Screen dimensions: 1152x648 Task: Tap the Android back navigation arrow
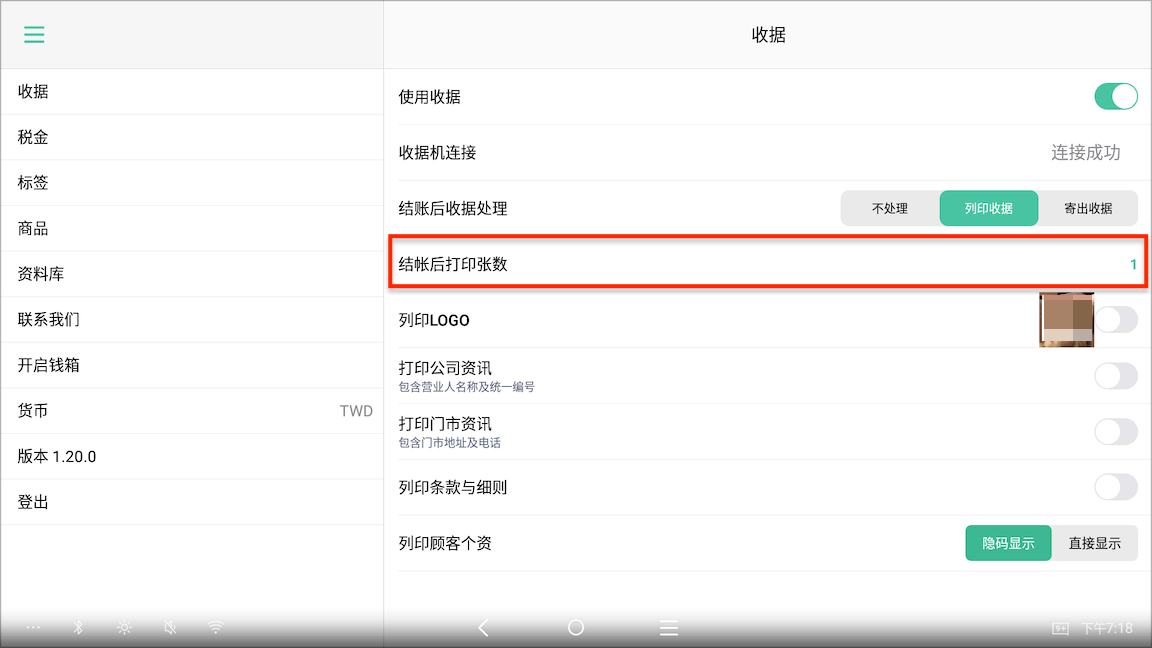point(483,628)
